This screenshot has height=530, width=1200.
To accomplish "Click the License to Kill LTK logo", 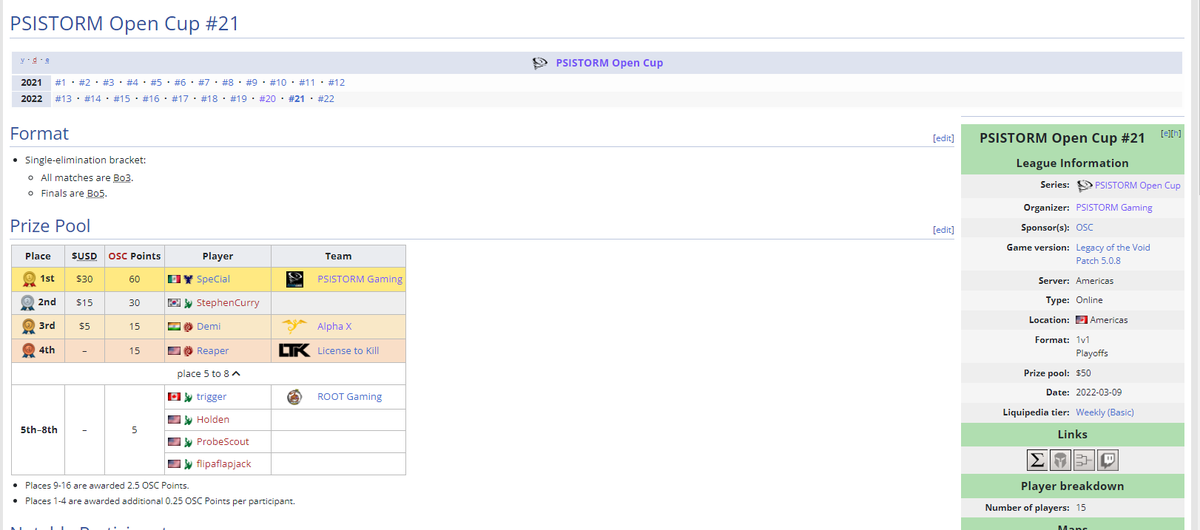I will coord(294,350).
